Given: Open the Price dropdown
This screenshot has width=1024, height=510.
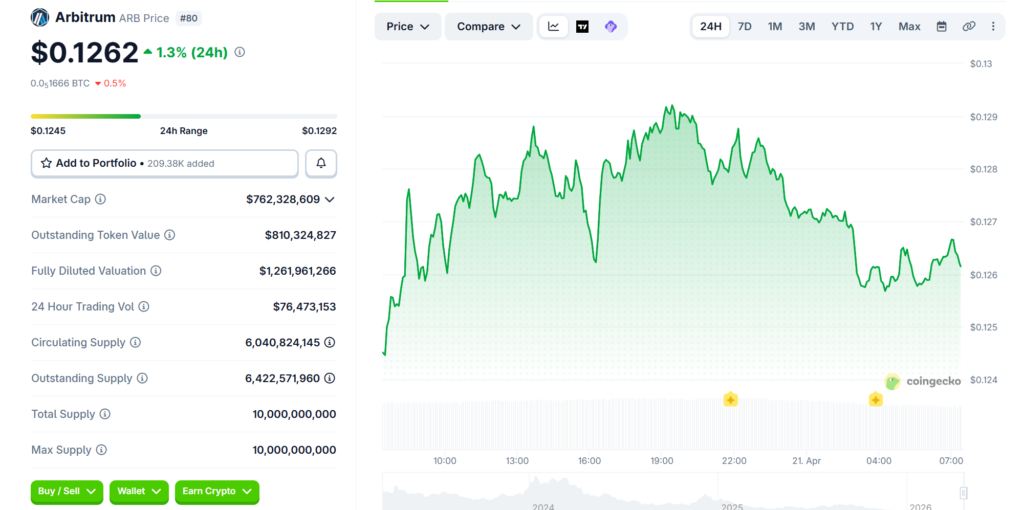Looking at the screenshot, I should point(407,27).
